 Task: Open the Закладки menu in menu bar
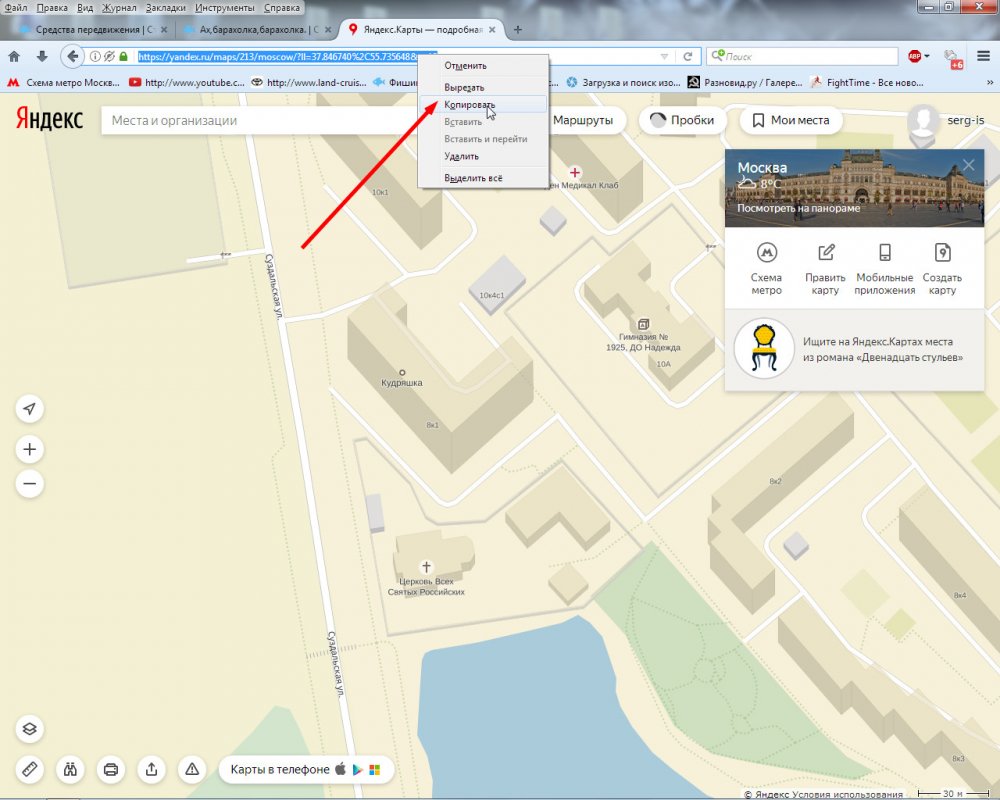(x=165, y=7)
